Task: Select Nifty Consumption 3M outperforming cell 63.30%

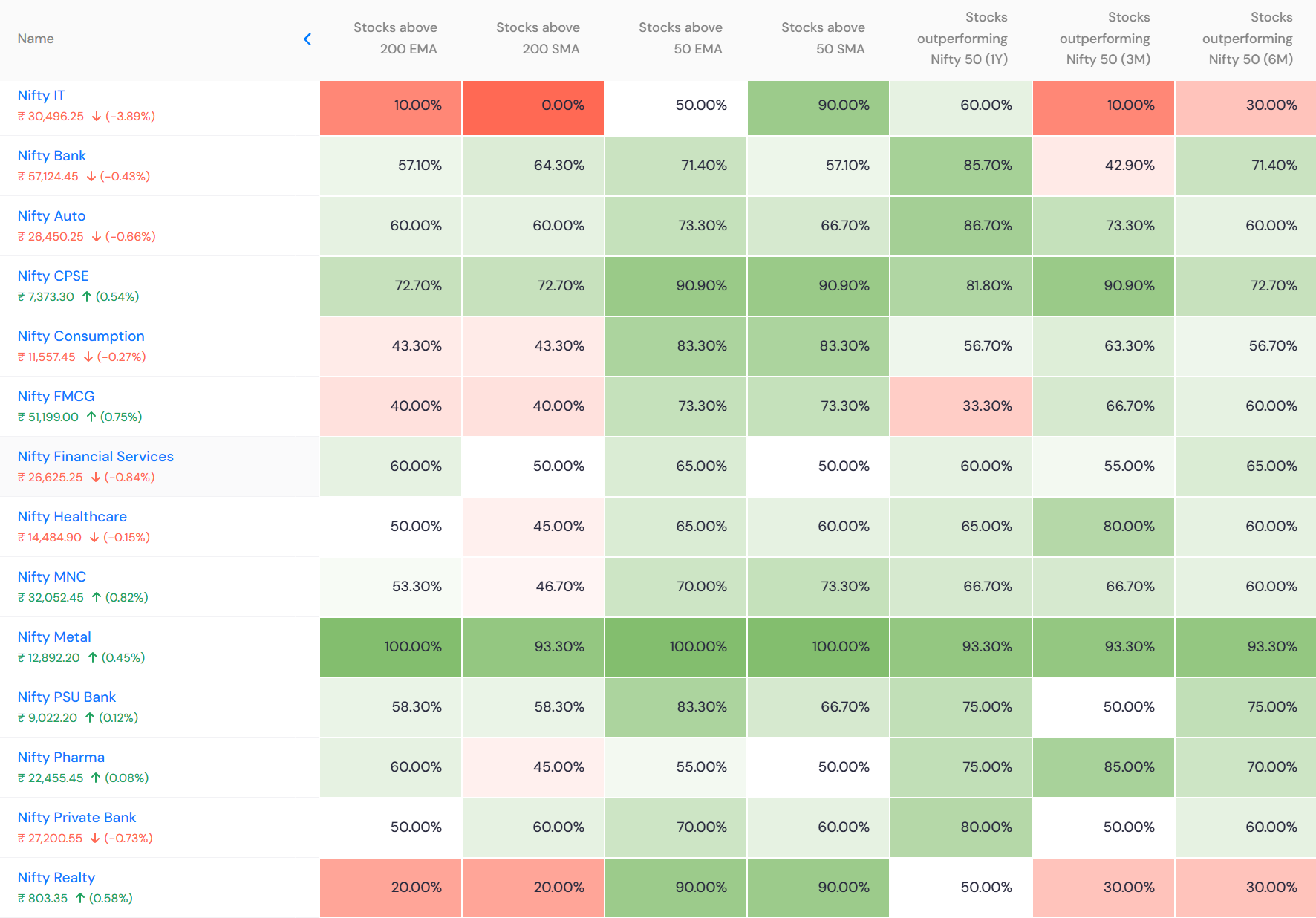Action: [1104, 347]
